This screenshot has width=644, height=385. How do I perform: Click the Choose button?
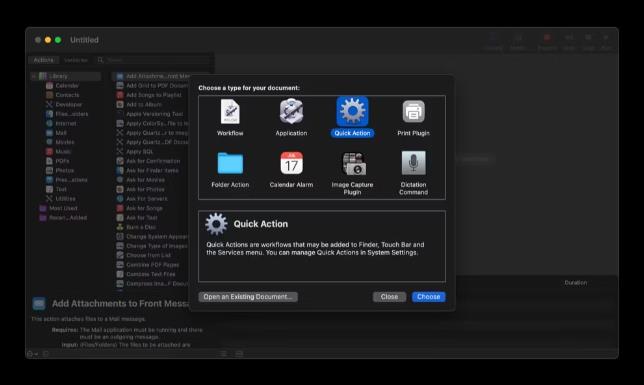coord(428,297)
